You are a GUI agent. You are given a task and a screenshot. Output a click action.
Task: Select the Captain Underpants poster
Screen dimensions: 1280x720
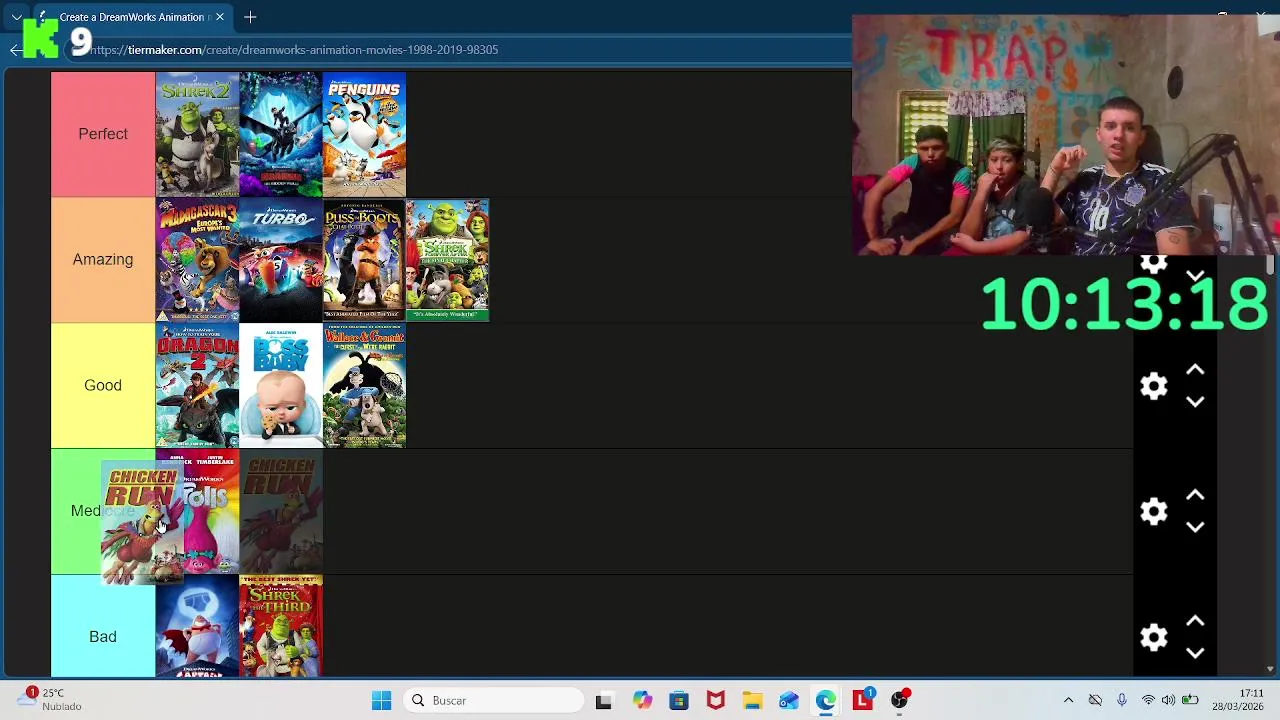coord(197,627)
